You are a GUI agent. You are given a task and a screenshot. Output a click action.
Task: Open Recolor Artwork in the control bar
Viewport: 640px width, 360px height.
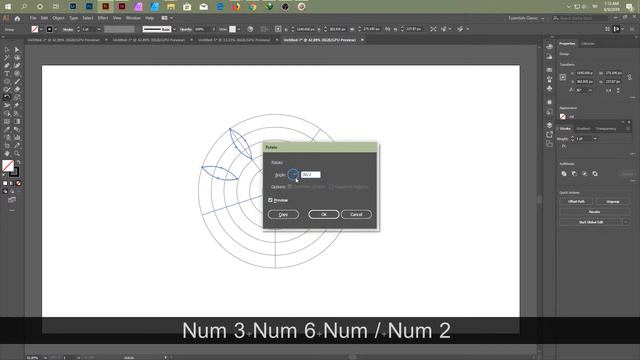coord(250,29)
